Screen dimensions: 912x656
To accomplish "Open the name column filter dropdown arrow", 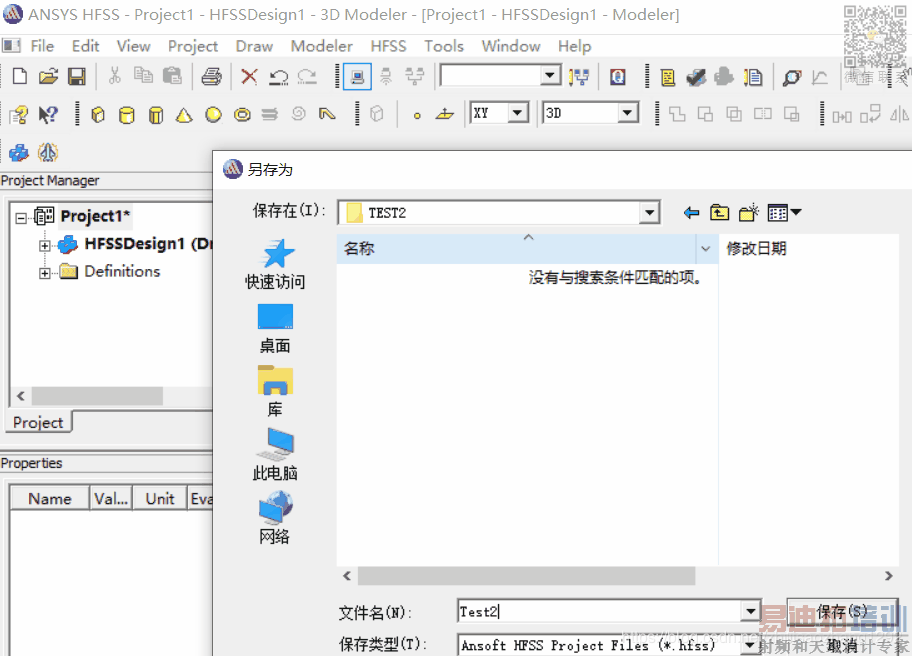I will tap(706, 249).
